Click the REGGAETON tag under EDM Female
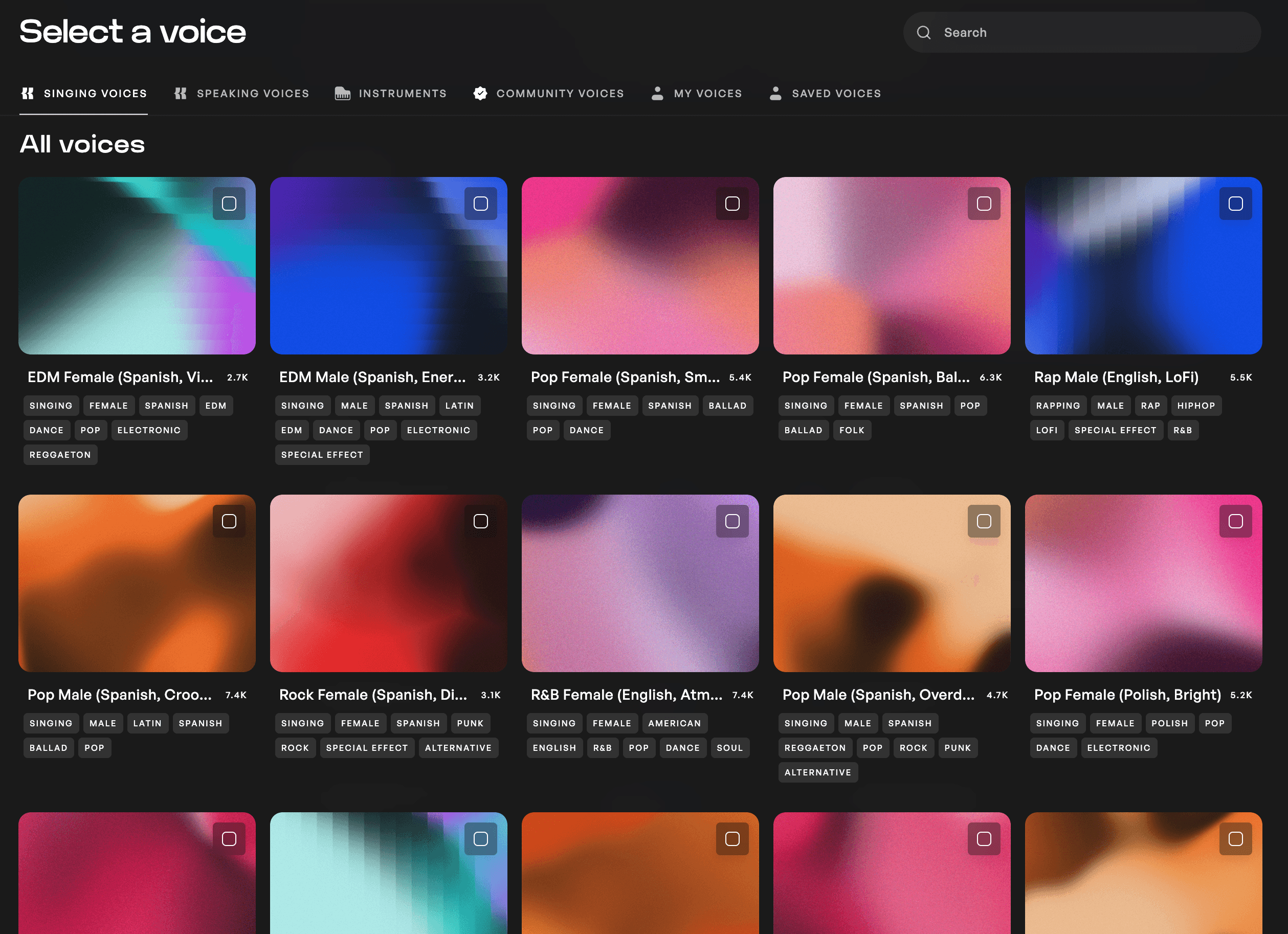Viewport: 1288px width, 934px height. [60, 455]
